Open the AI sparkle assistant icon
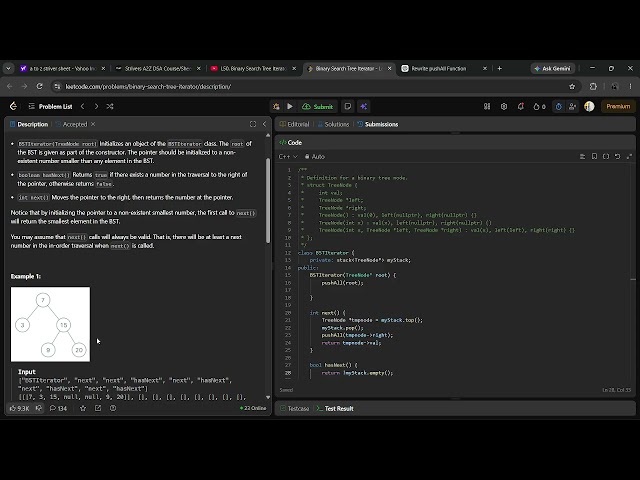The width and height of the screenshot is (640, 480). coord(363,107)
